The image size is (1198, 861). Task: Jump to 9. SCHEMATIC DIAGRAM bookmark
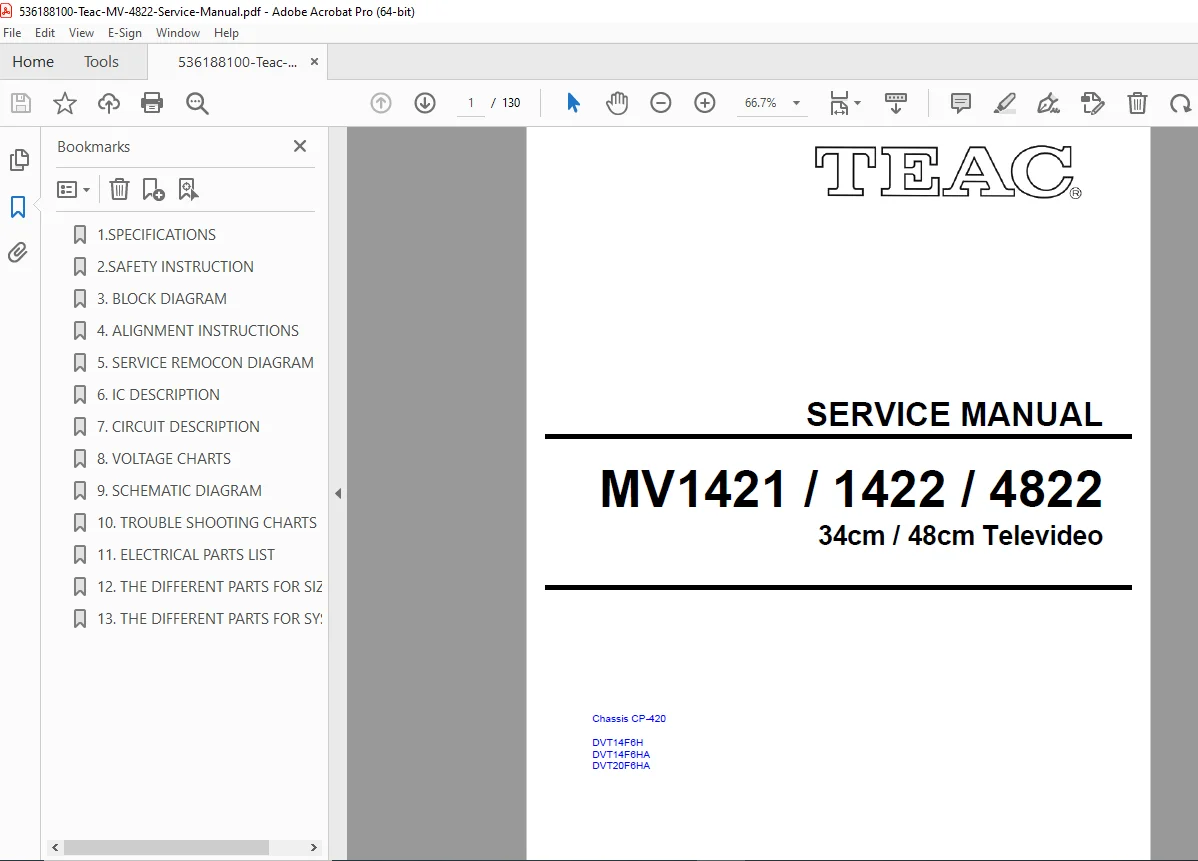[x=179, y=491]
